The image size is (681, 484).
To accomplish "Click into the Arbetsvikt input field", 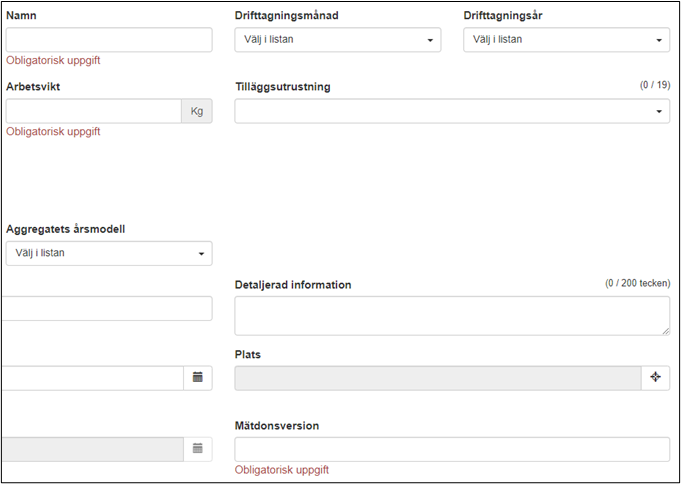I will 93,111.
